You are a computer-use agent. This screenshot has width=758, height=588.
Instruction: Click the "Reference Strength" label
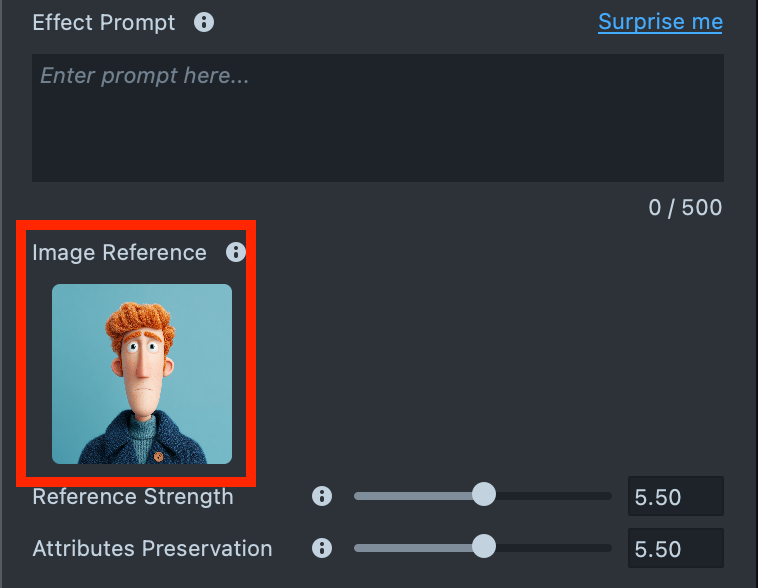pyautogui.click(x=133, y=496)
